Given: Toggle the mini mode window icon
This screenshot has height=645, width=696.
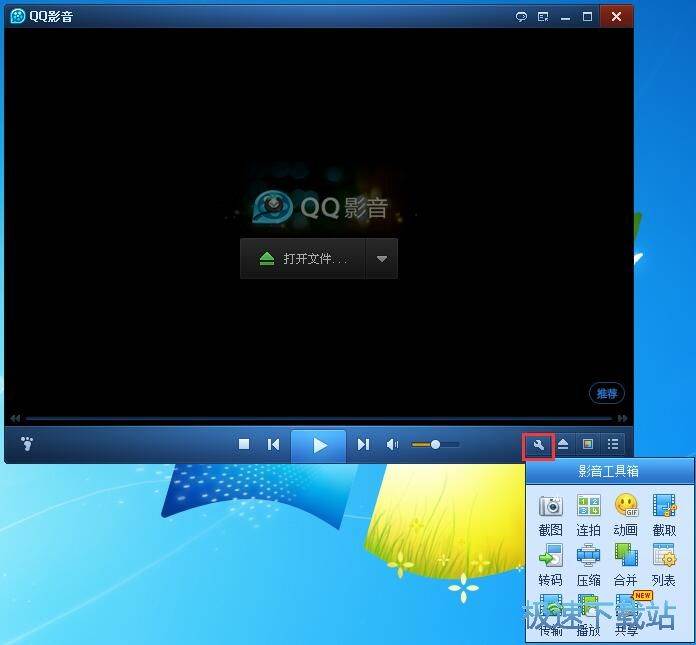Looking at the screenshot, I should (x=588, y=444).
